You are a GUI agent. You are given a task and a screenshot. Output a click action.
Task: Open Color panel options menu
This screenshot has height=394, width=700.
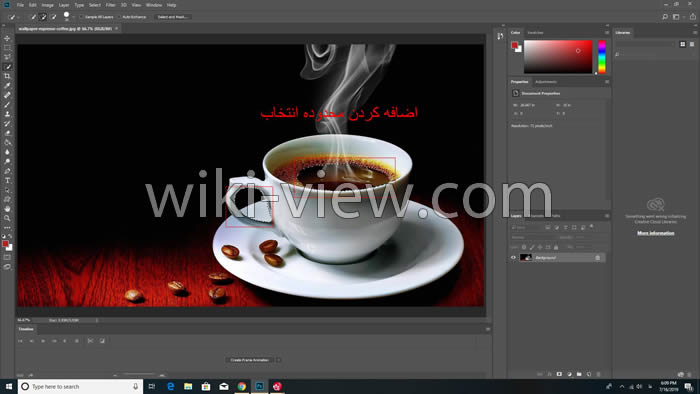click(607, 33)
